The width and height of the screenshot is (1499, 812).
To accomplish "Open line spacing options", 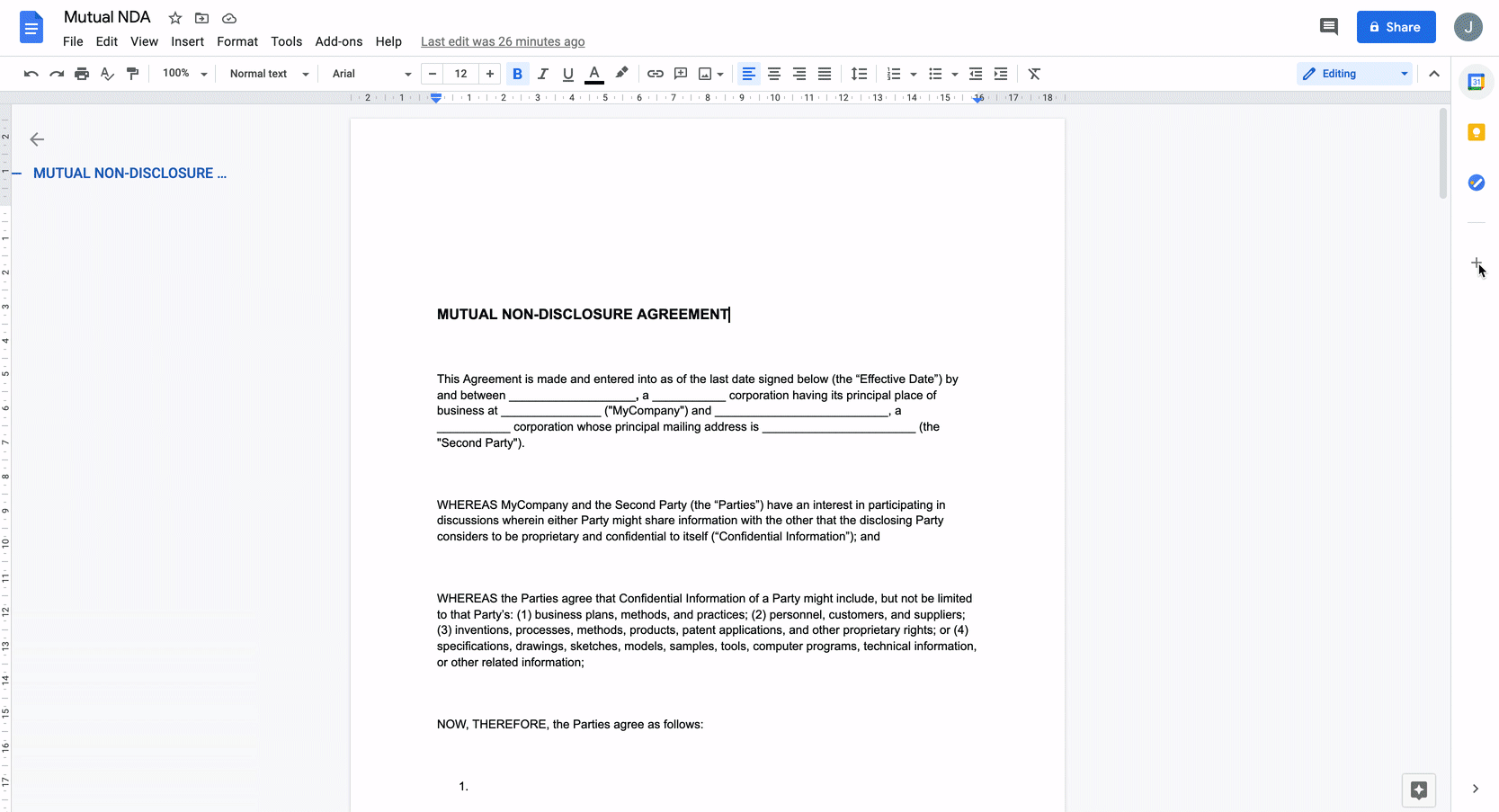I will [x=859, y=74].
